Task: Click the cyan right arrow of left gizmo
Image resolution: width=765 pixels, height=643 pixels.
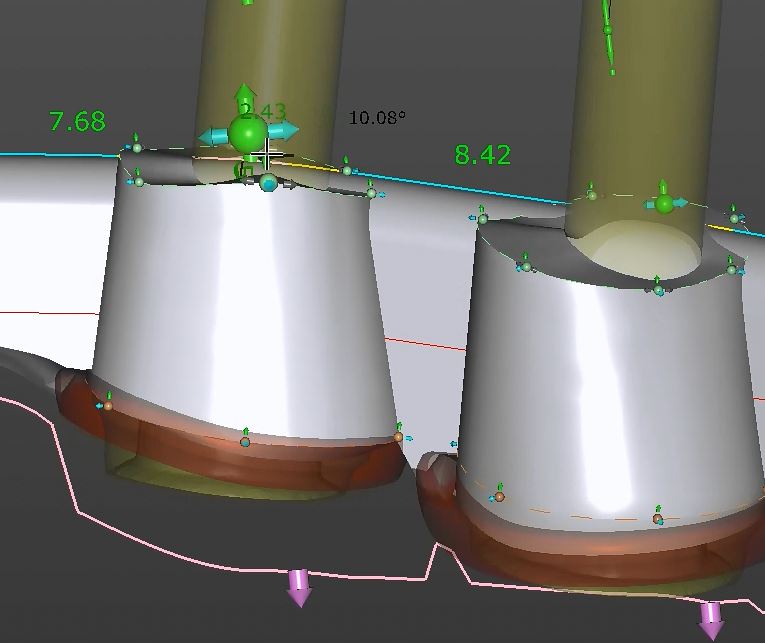Action: tap(286, 131)
